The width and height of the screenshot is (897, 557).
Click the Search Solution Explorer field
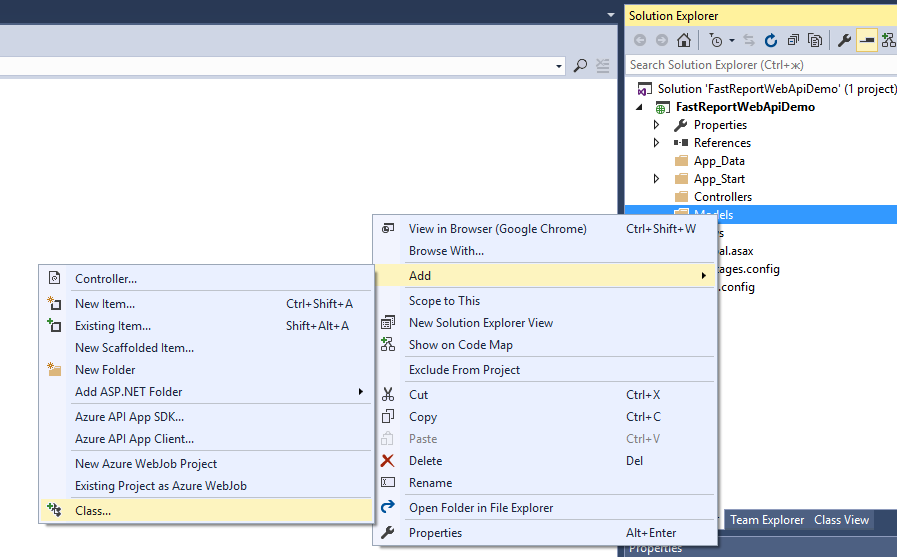(x=761, y=65)
